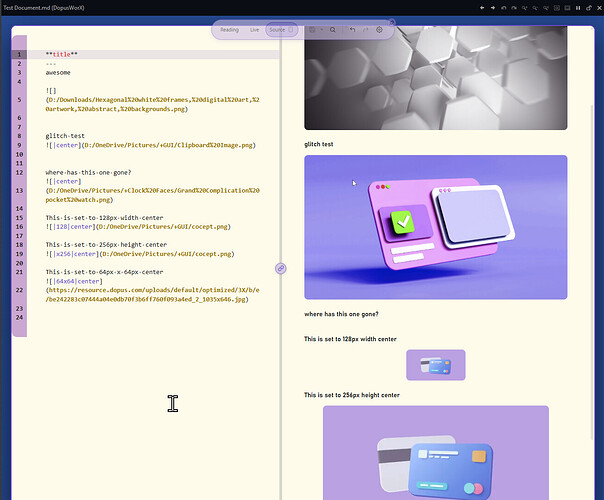Switch to Live view mode
The height and width of the screenshot is (500, 604).
tap(254, 30)
